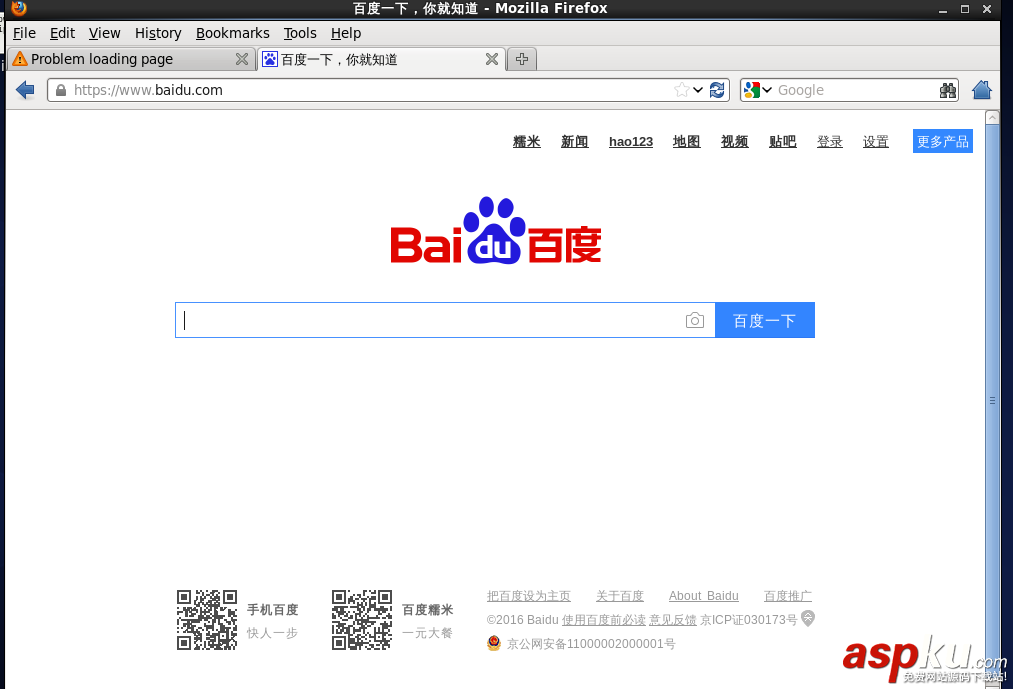Open the 新闻 news link
This screenshot has width=1013, height=689.
(574, 142)
